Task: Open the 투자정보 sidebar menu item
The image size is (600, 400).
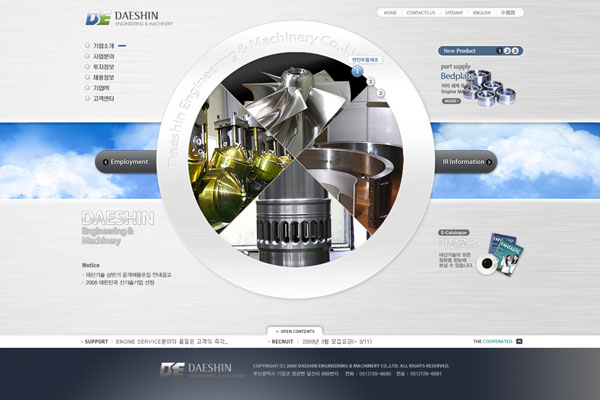Action: pyautogui.click(x=104, y=67)
